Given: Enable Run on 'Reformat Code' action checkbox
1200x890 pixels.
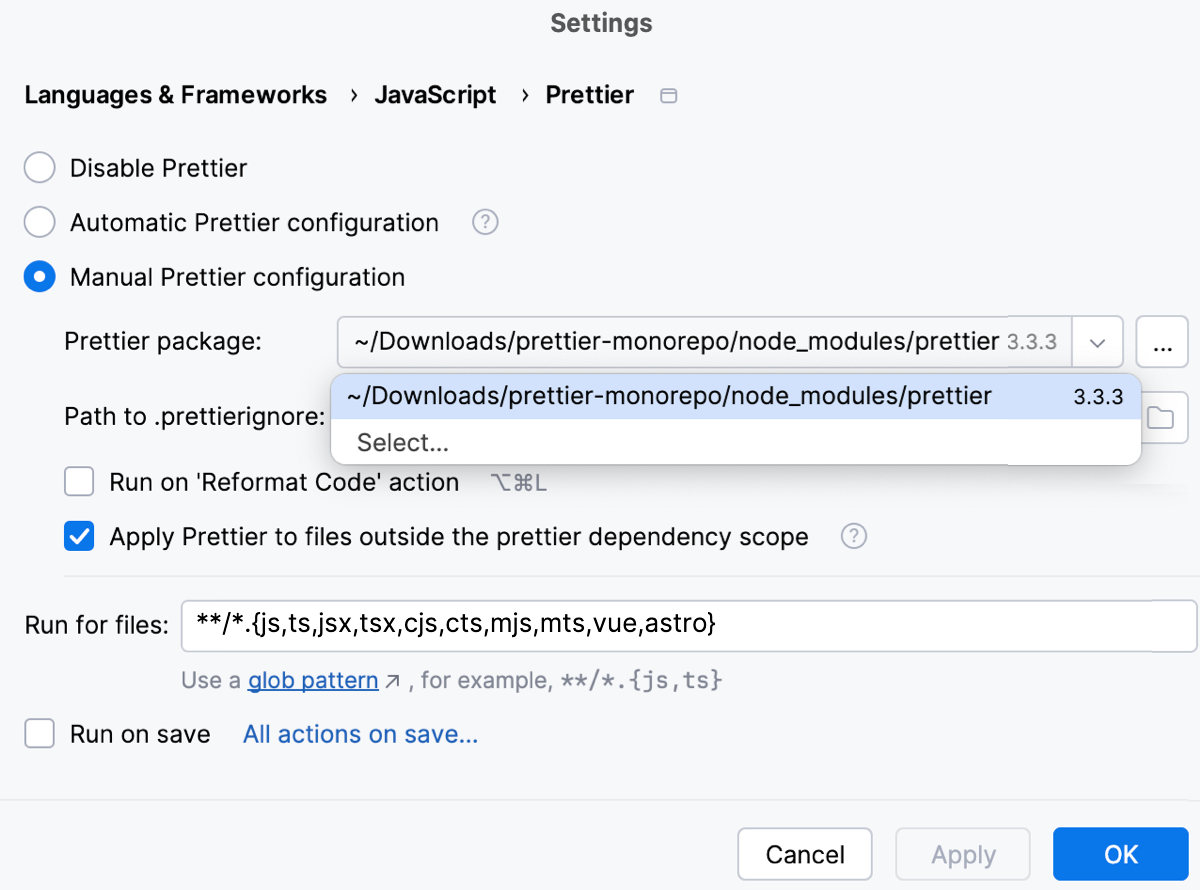Looking at the screenshot, I should (x=79, y=481).
